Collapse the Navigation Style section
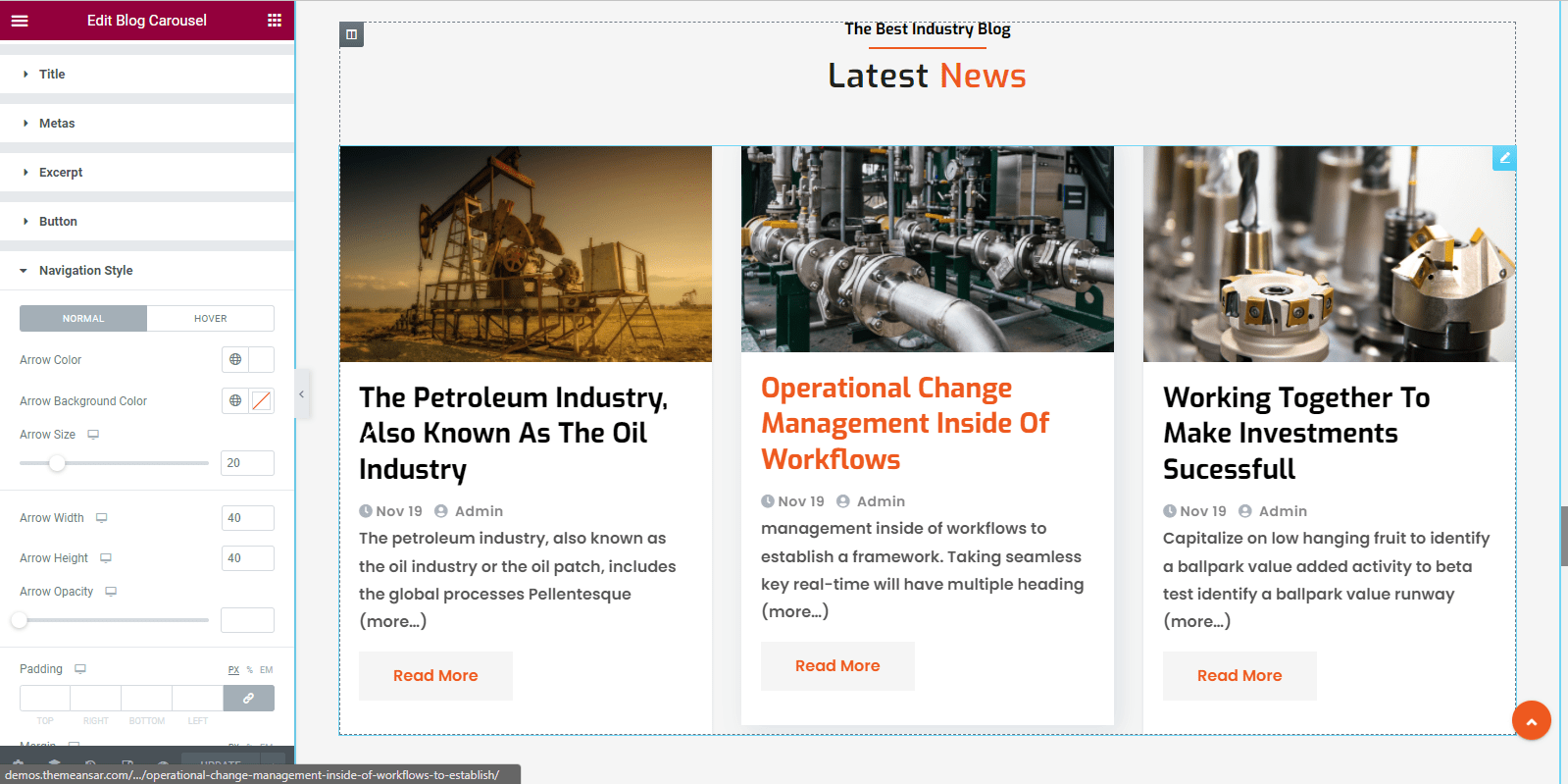 coord(85,271)
